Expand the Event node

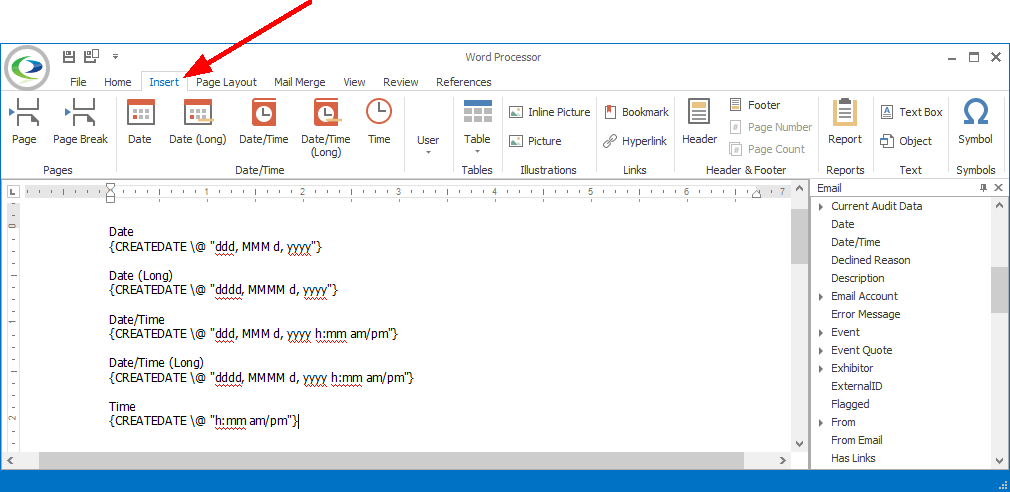tap(821, 333)
